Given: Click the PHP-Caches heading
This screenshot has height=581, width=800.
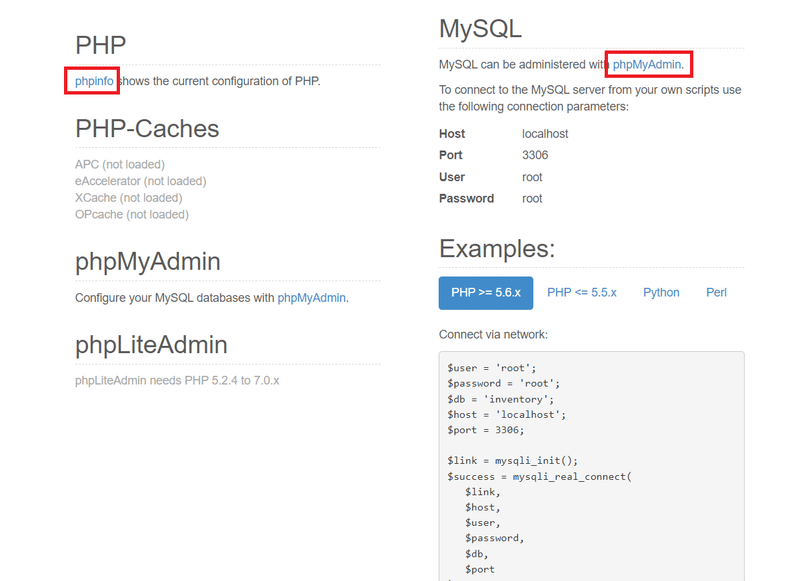Looking at the screenshot, I should point(147,129).
